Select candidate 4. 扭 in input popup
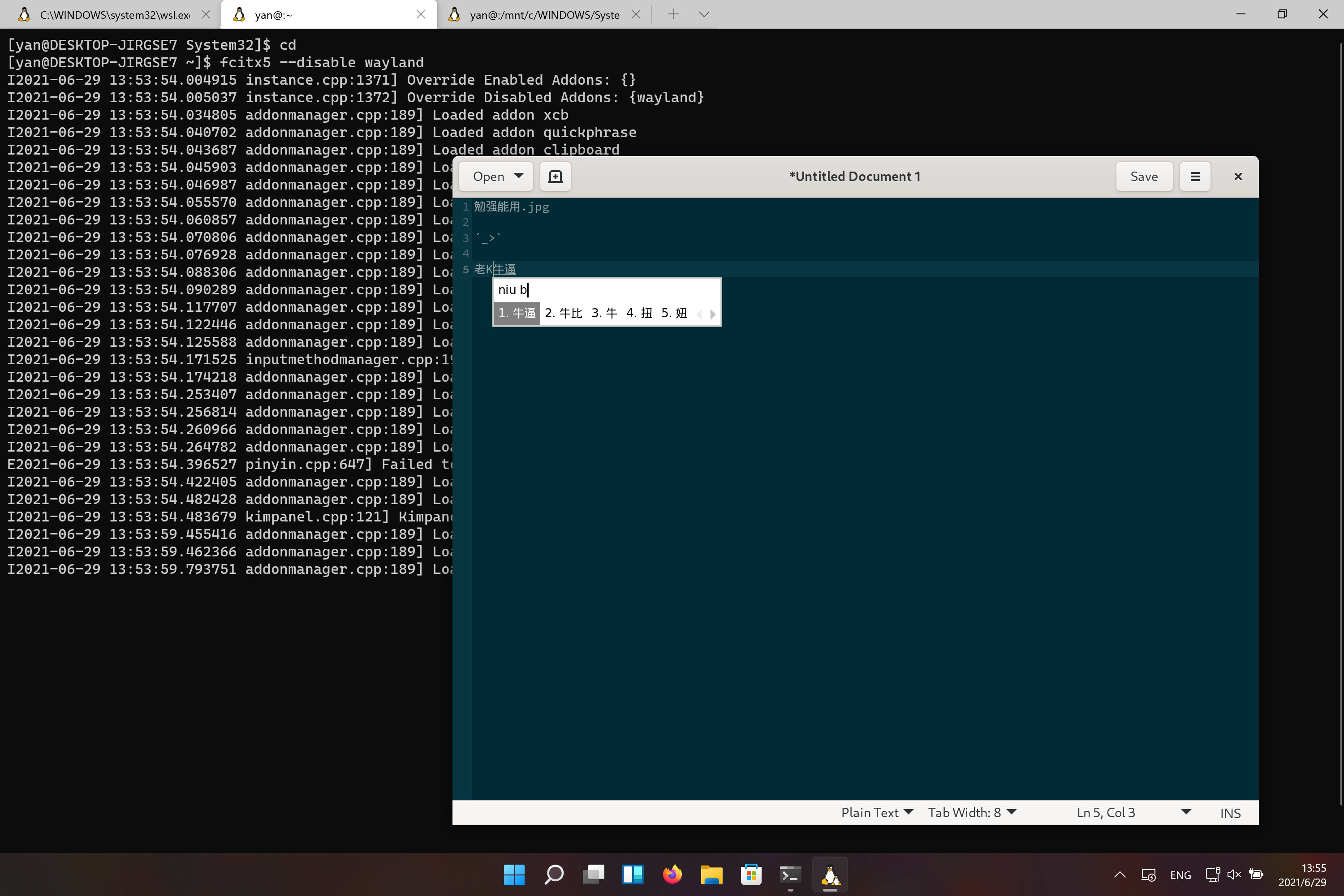The image size is (1344, 896). click(639, 313)
